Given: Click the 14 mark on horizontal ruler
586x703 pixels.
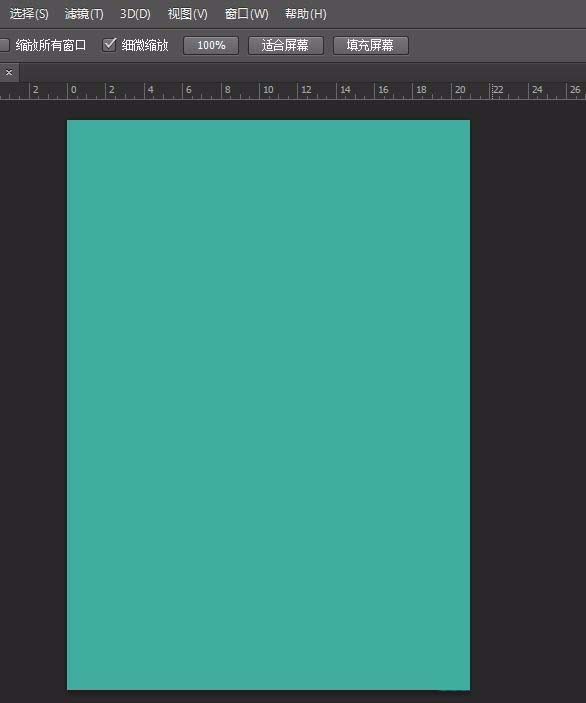Looking at the screenshot, I should click(345, 90).
